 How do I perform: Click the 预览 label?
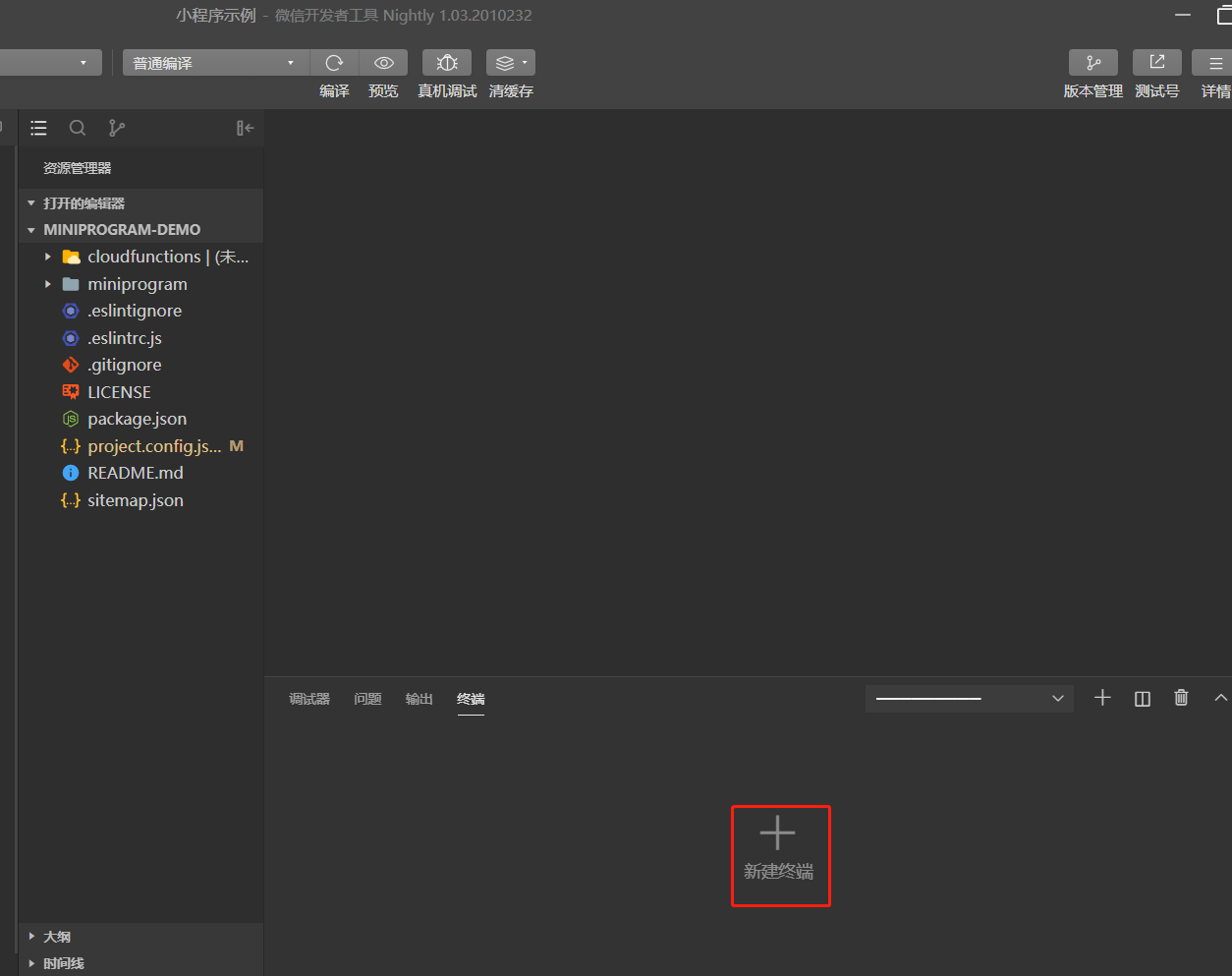click(x=383, y=91)
